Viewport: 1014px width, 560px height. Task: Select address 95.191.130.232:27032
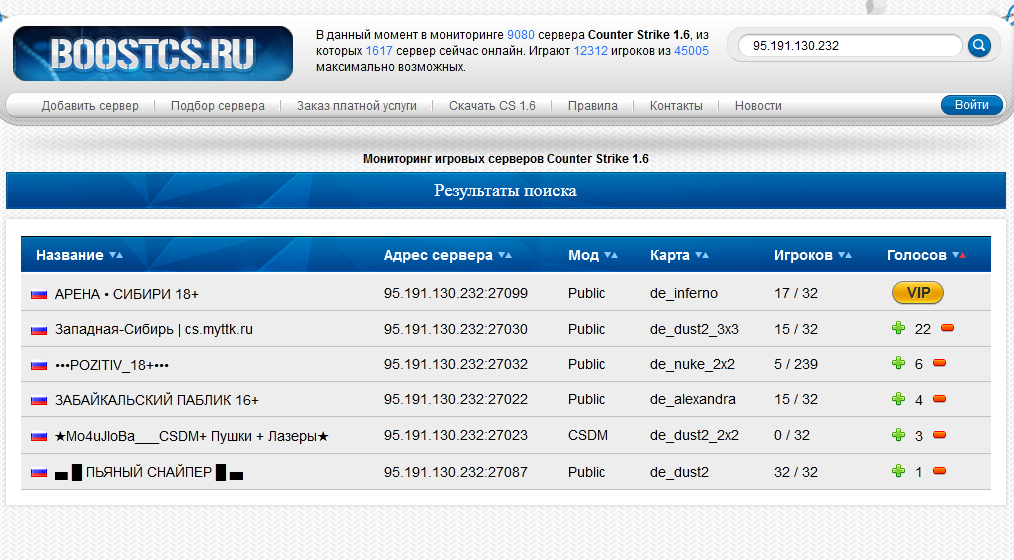456,364
